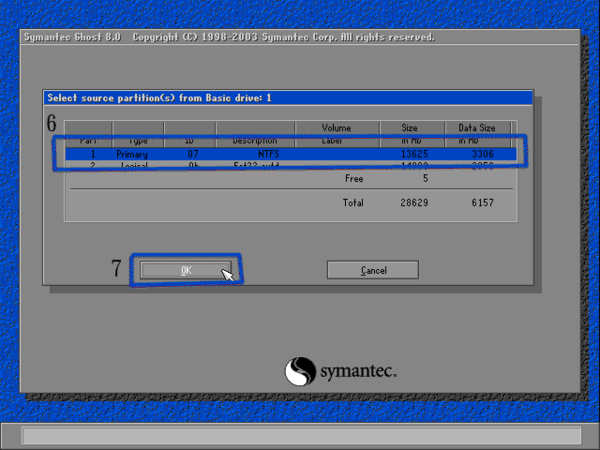Click the Symantec logo
600x450 pixels.
pos(341,371)
